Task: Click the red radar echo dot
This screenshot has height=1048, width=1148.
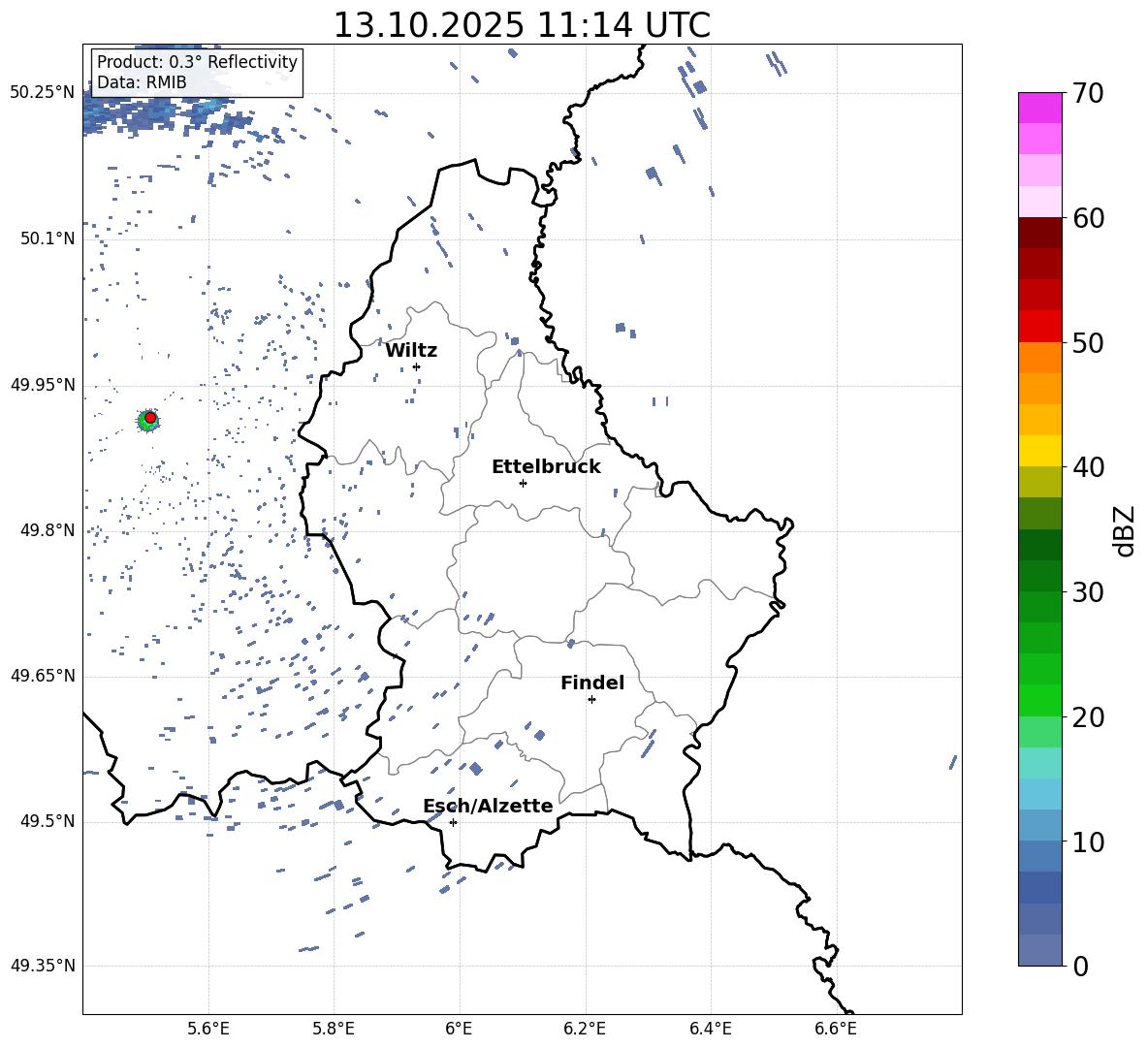Action: click(x=150, y=418)
